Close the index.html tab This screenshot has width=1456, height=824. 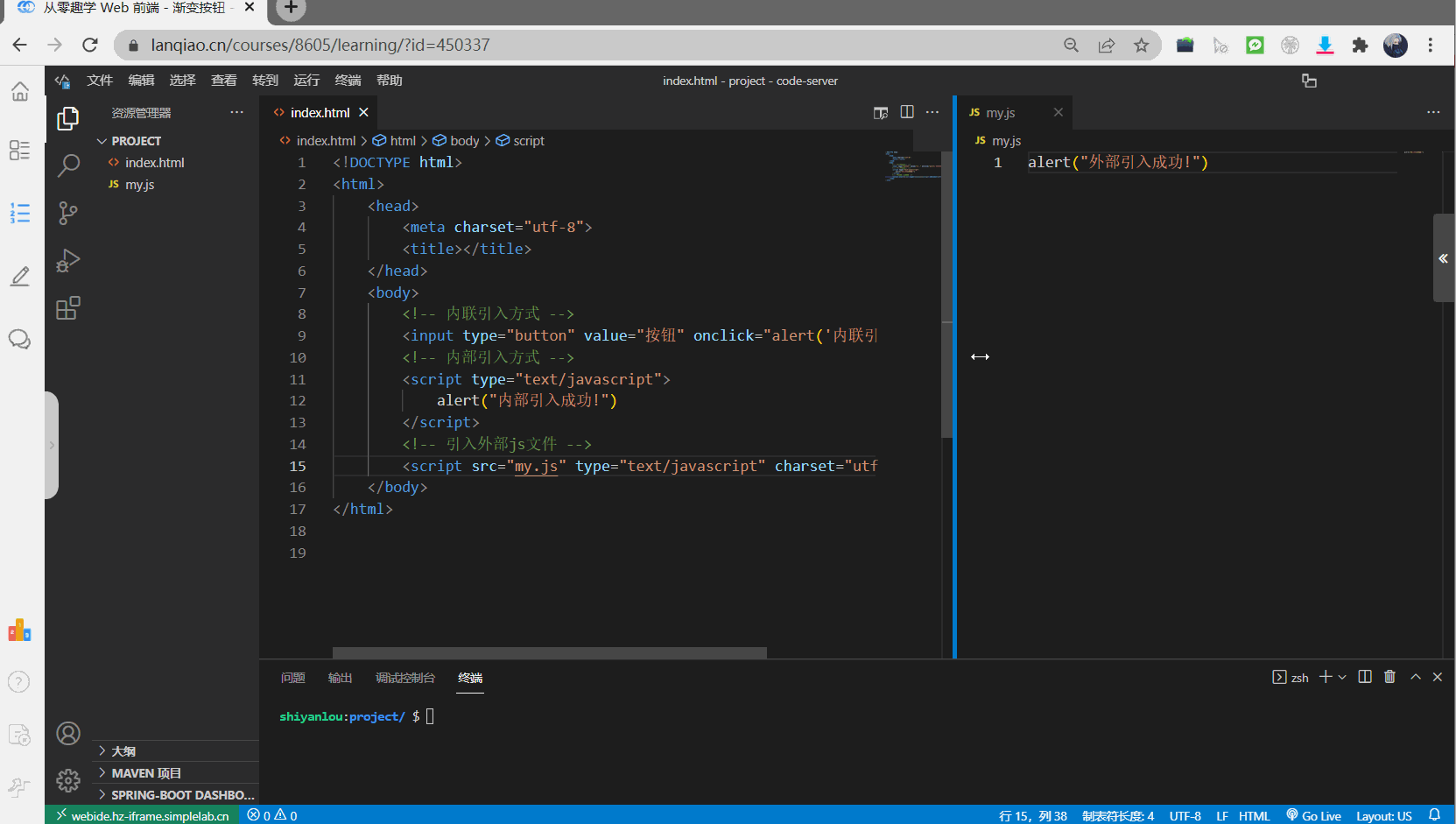(x=363, y=112)
